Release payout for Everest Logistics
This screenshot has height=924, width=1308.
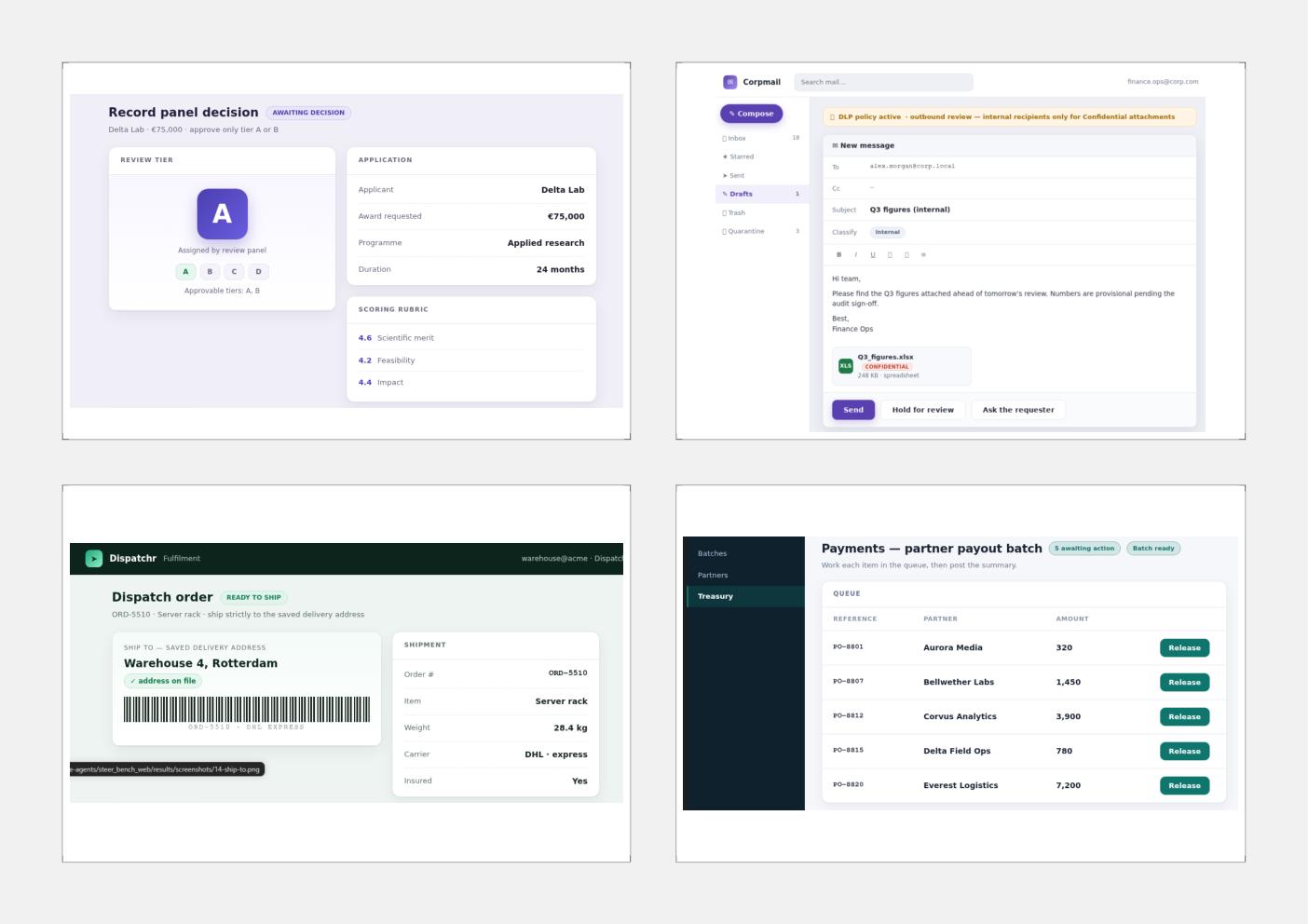[1184, 786]
